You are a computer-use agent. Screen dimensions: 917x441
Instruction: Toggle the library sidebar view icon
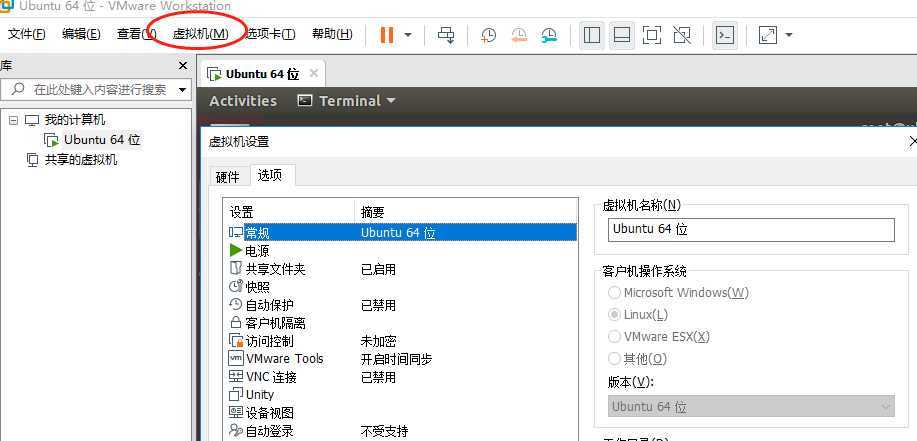(592, 35)
